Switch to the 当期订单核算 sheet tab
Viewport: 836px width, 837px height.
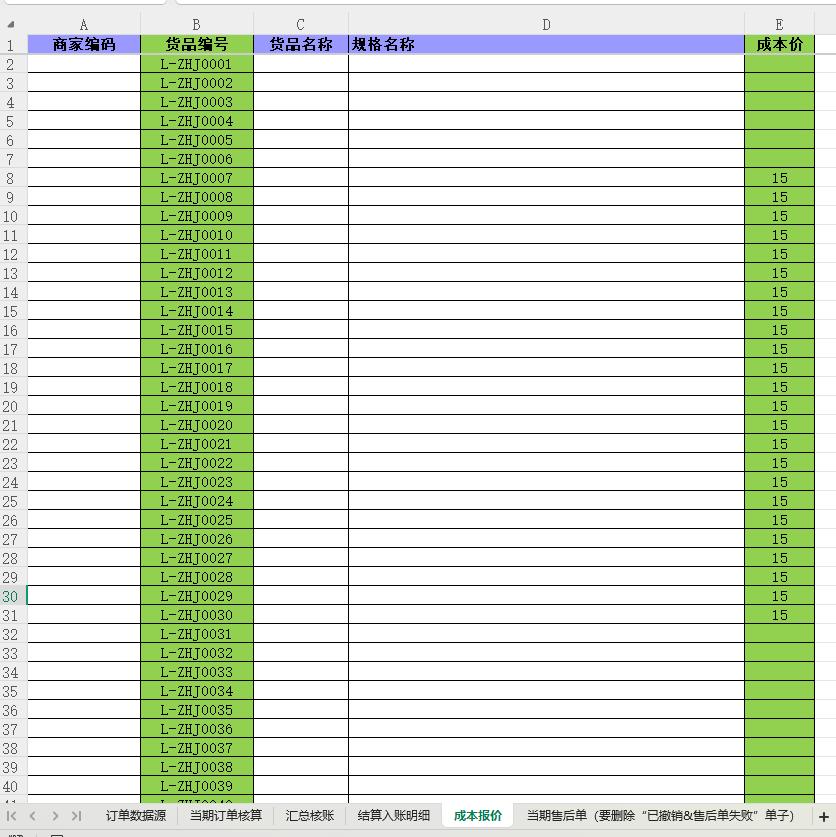(x=226, y=816)
